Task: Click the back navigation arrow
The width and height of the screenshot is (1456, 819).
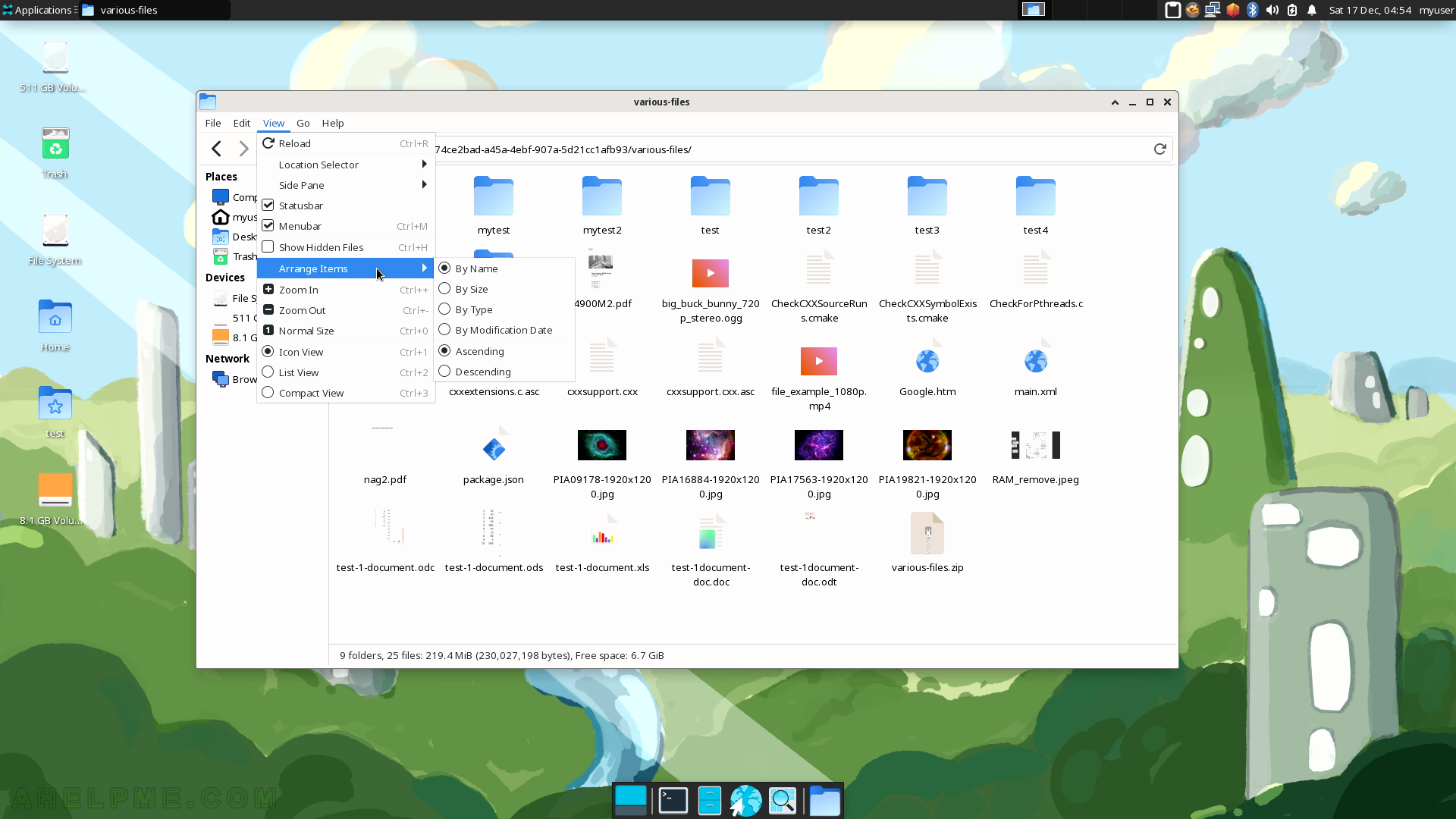Action: tap(217, 149)
